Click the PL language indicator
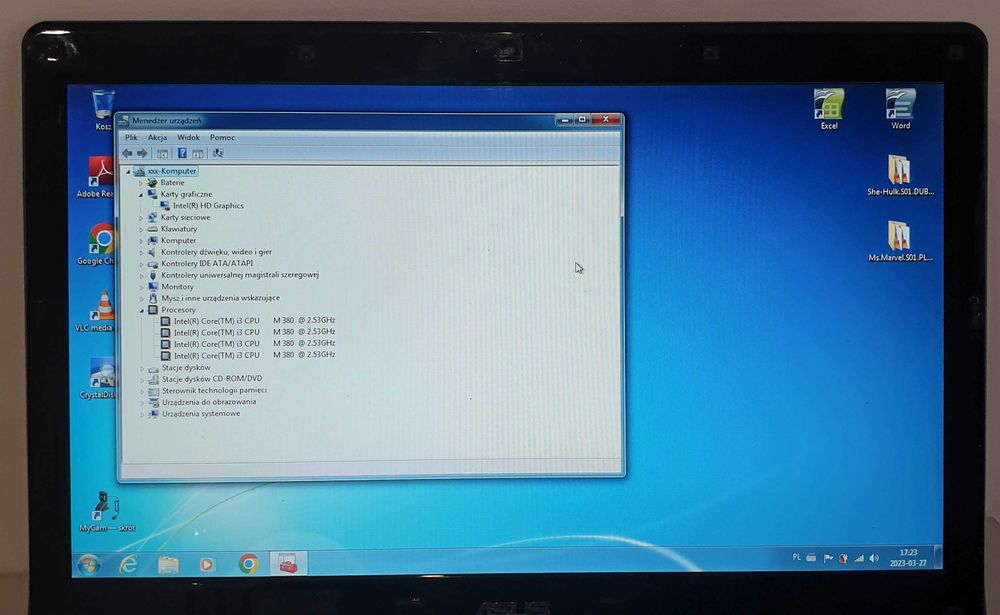The height and width of the screenshot is (615, 1000). (797, 557)
